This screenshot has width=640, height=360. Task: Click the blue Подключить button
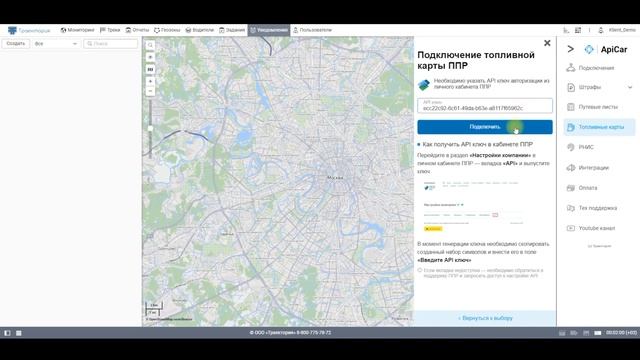click(485, 127)
